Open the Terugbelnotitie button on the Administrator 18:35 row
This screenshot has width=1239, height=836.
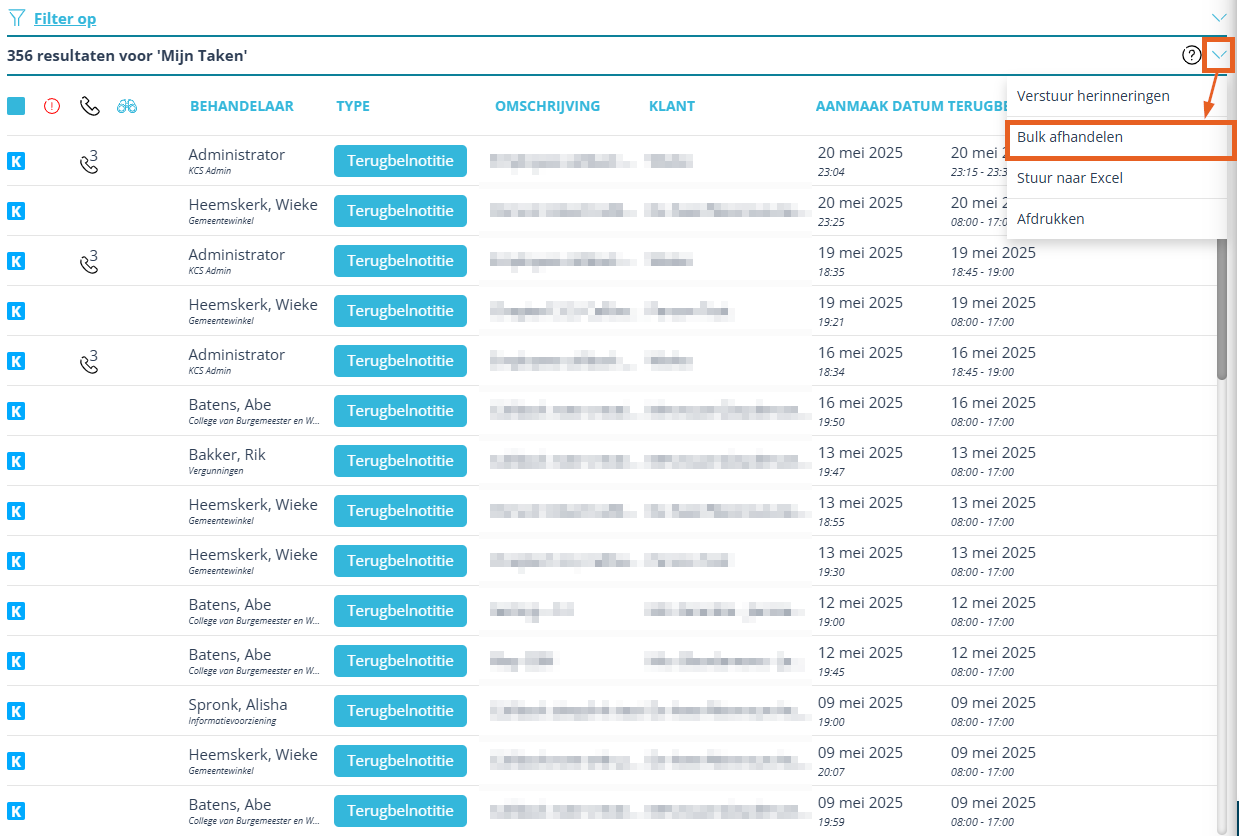coord(400,261)
